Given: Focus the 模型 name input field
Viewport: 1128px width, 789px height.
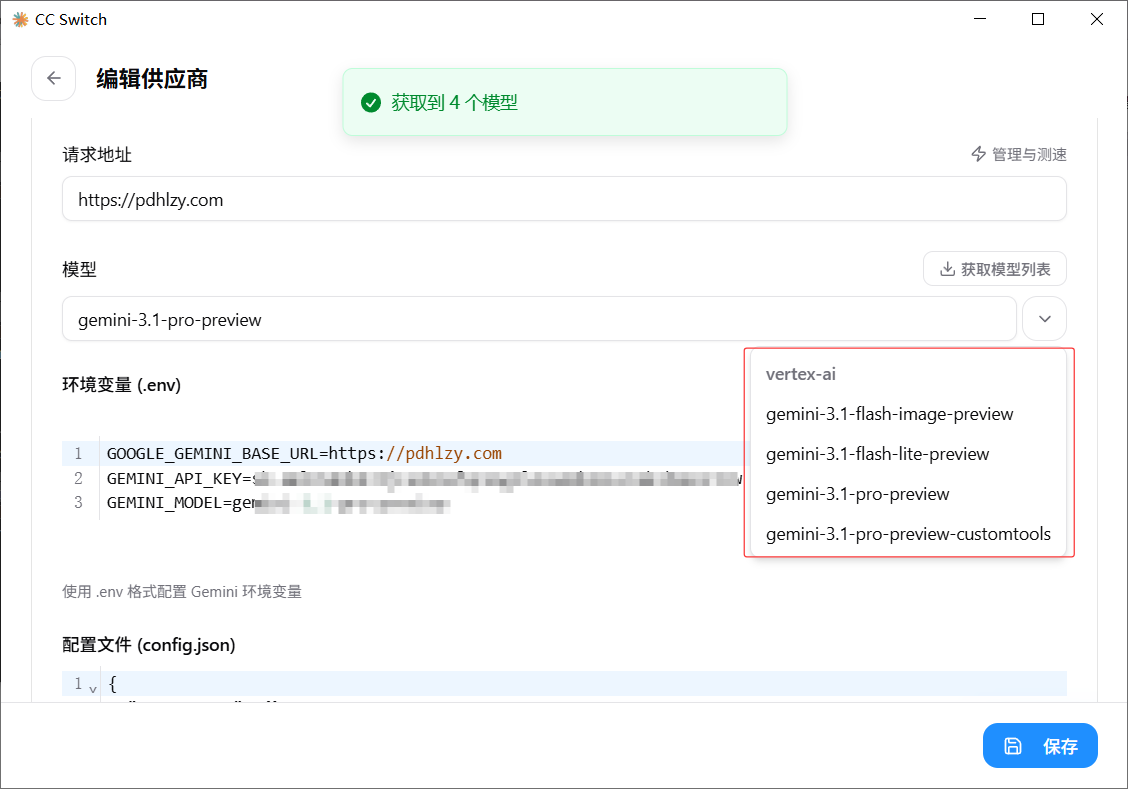Looking at the screenshot, I should click(x=539, y=319).
